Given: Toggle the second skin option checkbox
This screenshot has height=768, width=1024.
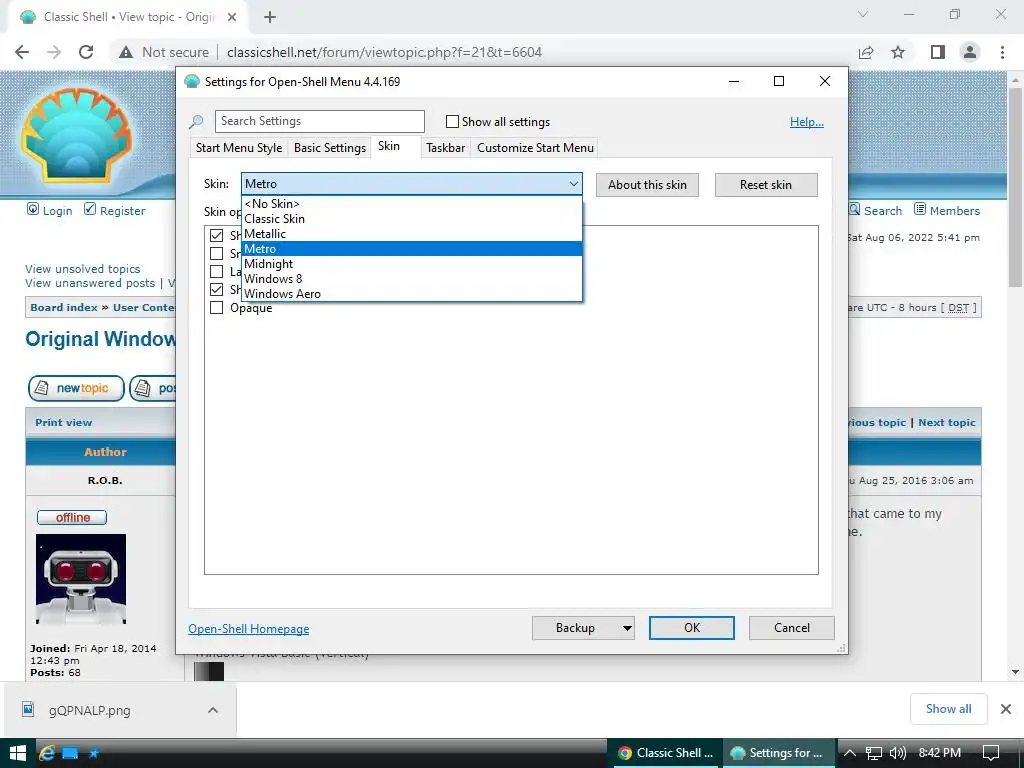Looking at the screenshot, I should tap(216, 253).
